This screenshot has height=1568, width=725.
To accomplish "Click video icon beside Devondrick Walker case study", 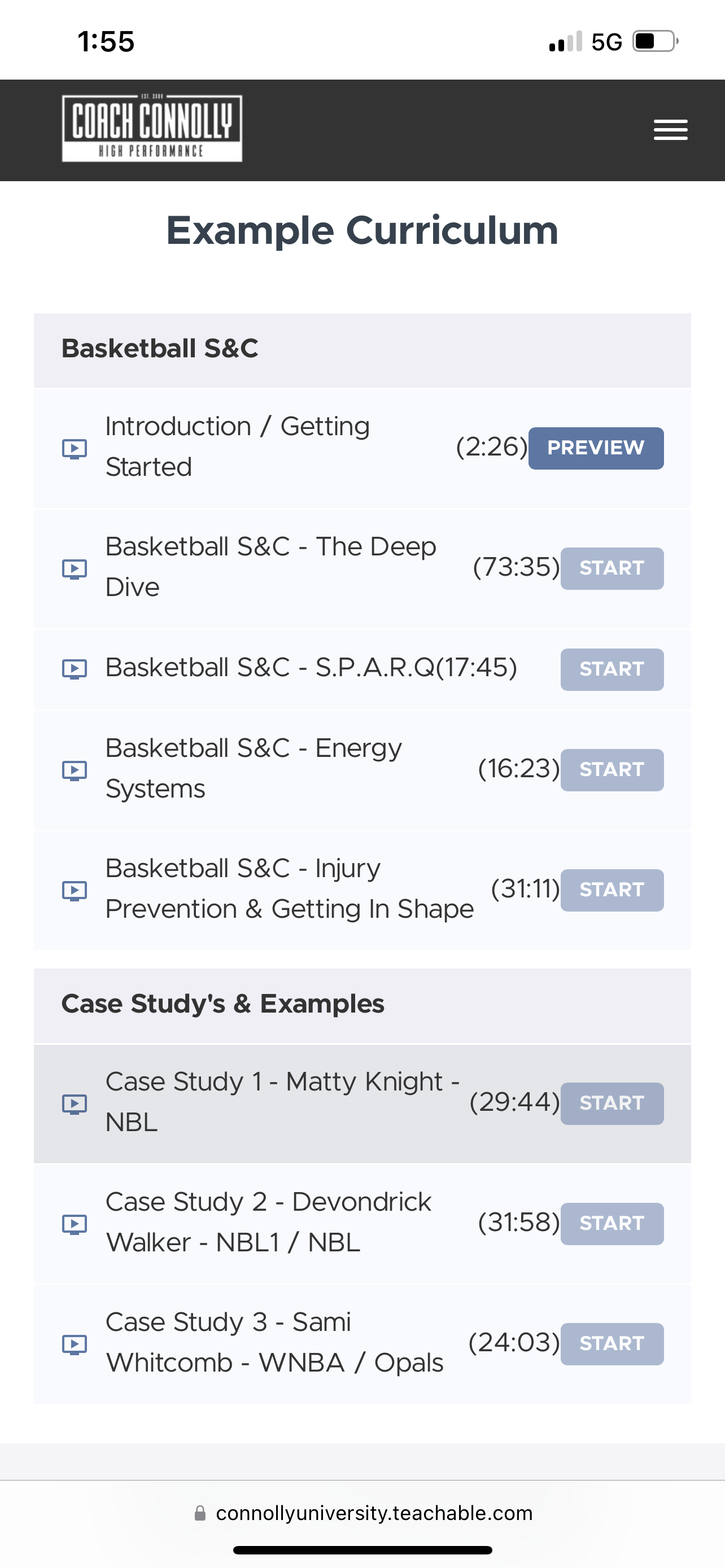I will [75, 1224].
